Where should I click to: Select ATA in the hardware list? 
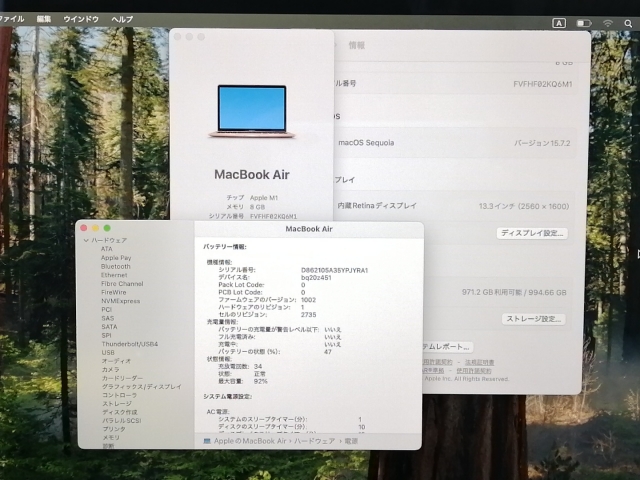tap(107, 249)
